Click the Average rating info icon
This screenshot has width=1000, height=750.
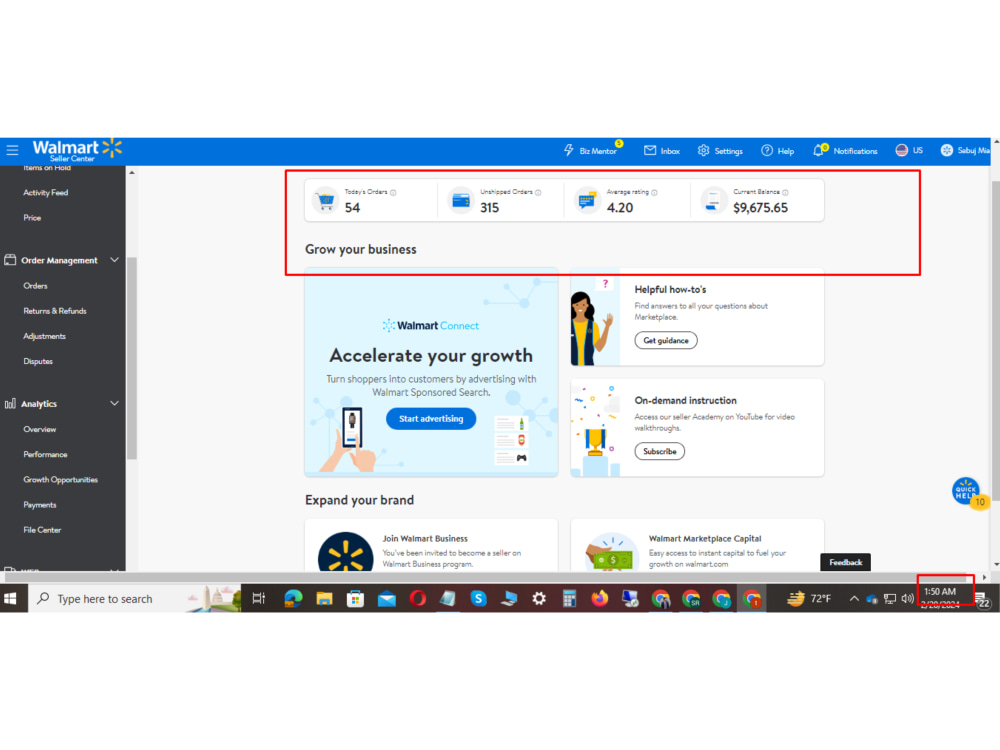pos(654,193)
